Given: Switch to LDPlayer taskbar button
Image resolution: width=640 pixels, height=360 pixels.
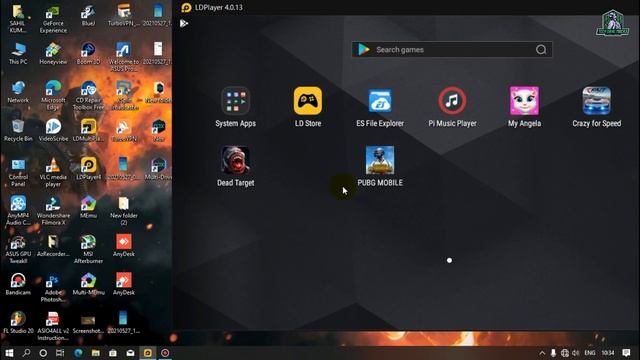Looking at the screenshot, I should [x=148, y=353].
